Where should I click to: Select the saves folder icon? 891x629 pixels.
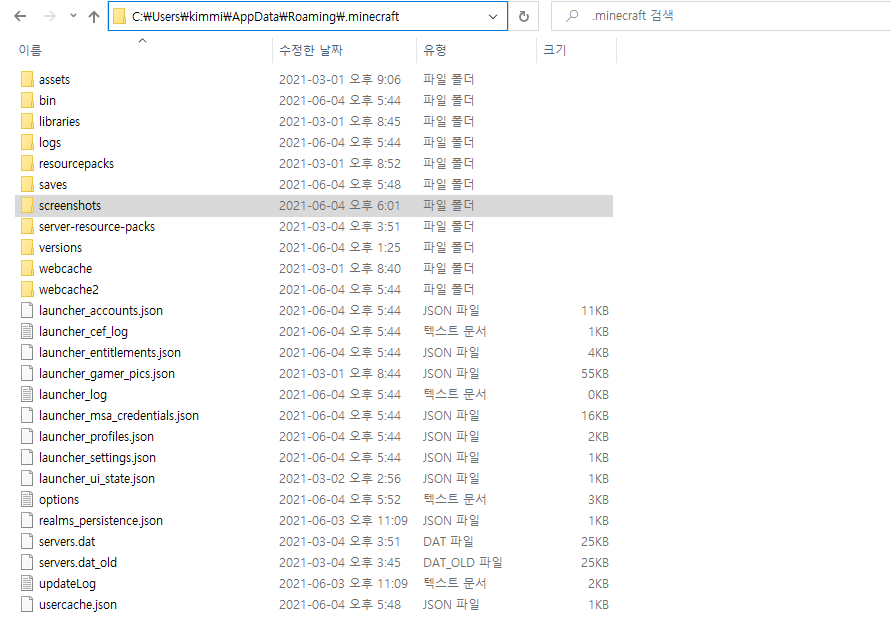coord(27,185)
